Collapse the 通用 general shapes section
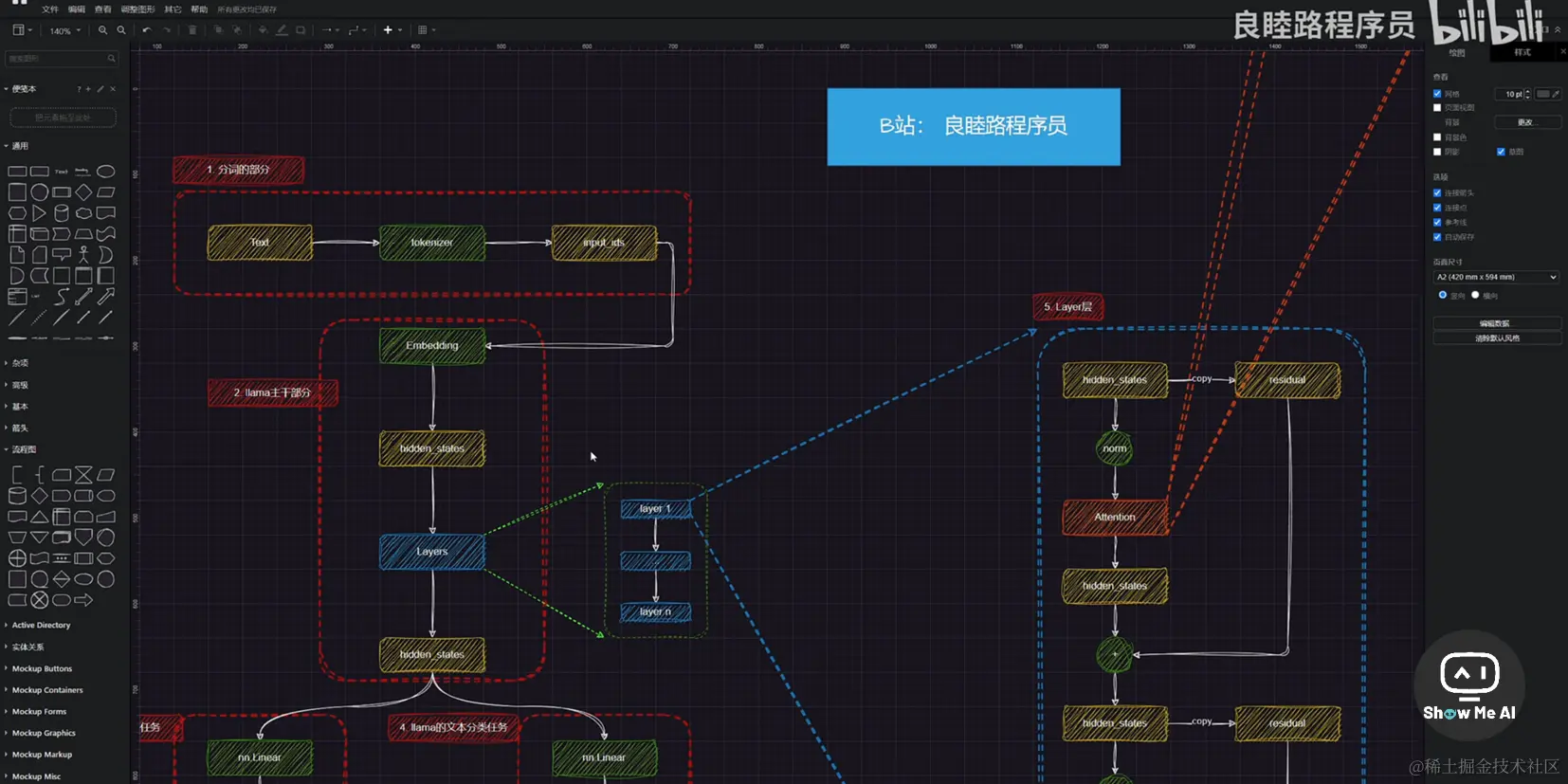The width and height of the screenshot is (1568, 784). click(x=17, y=146)
